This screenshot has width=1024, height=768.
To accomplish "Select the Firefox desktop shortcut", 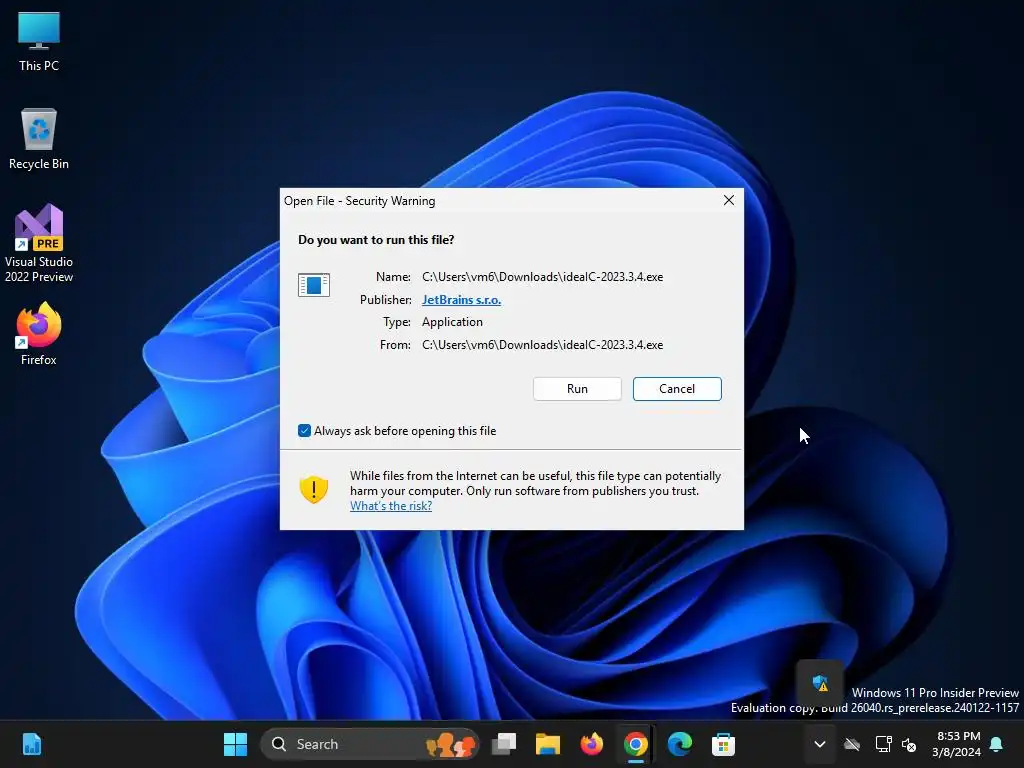I will 39,334.
